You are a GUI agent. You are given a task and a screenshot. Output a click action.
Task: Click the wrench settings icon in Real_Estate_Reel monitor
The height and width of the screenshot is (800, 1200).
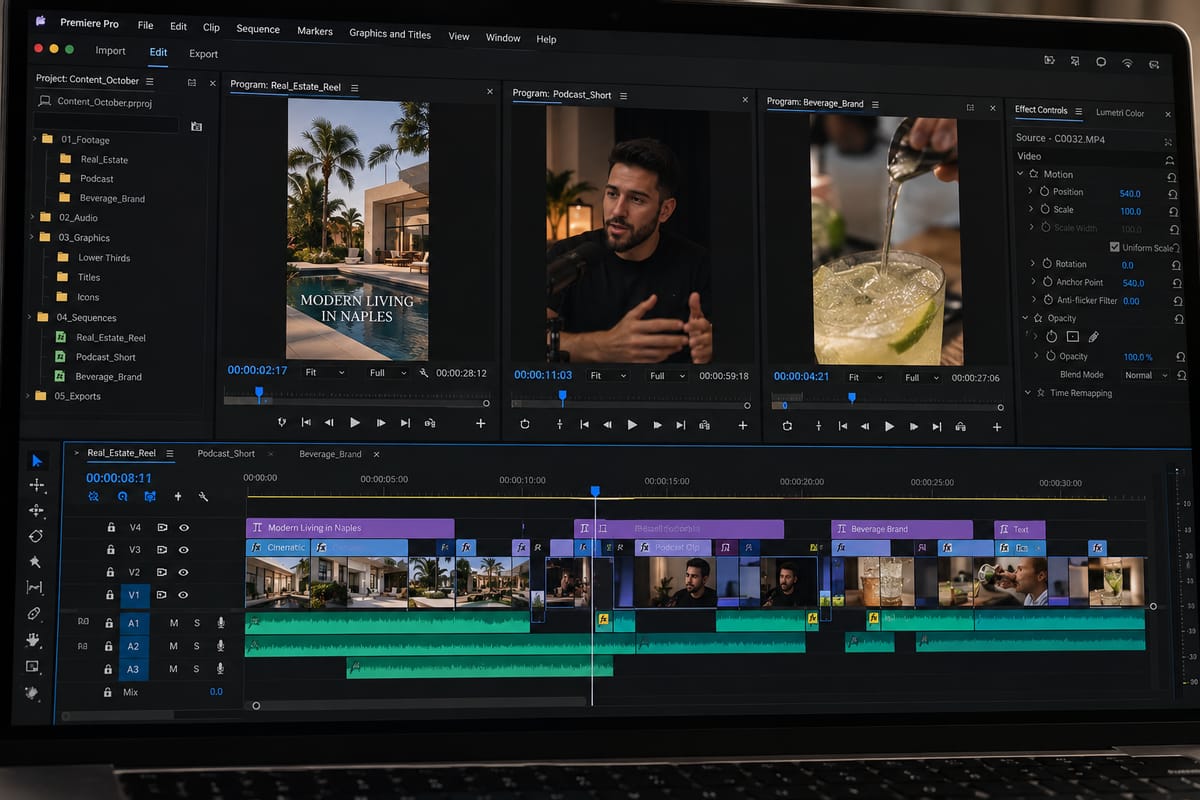click(x=424, y=373)
